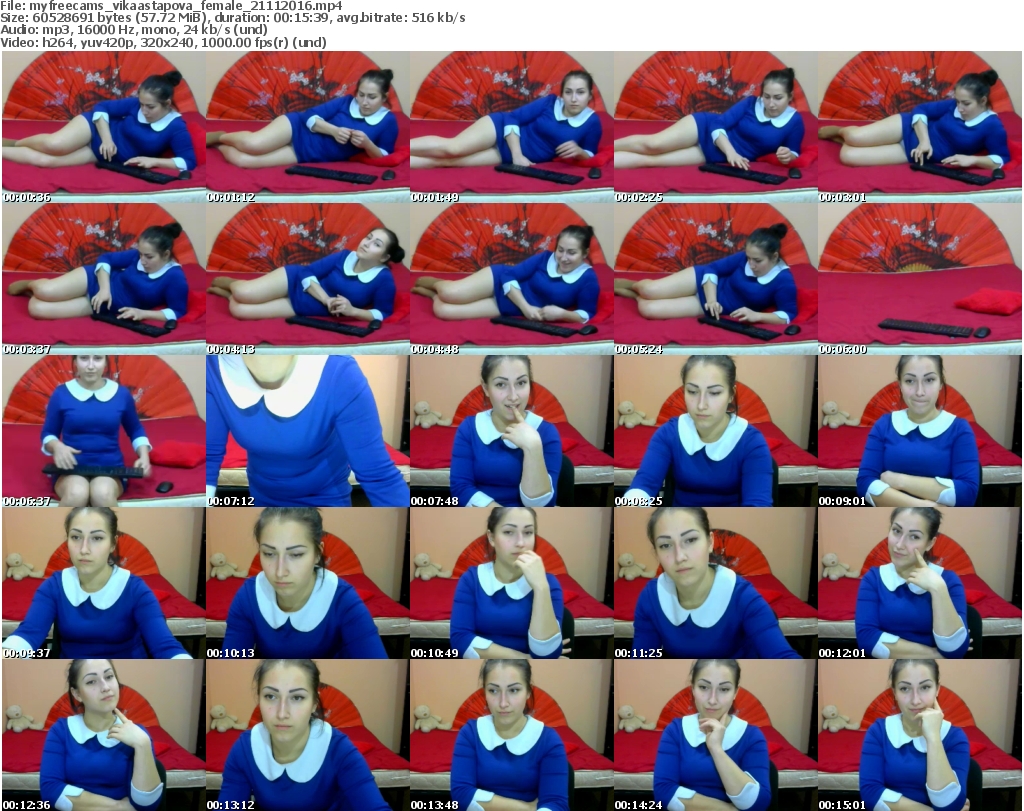
Task: Click the file name line ending in 21112016.mp4
Action: point(171,6)
